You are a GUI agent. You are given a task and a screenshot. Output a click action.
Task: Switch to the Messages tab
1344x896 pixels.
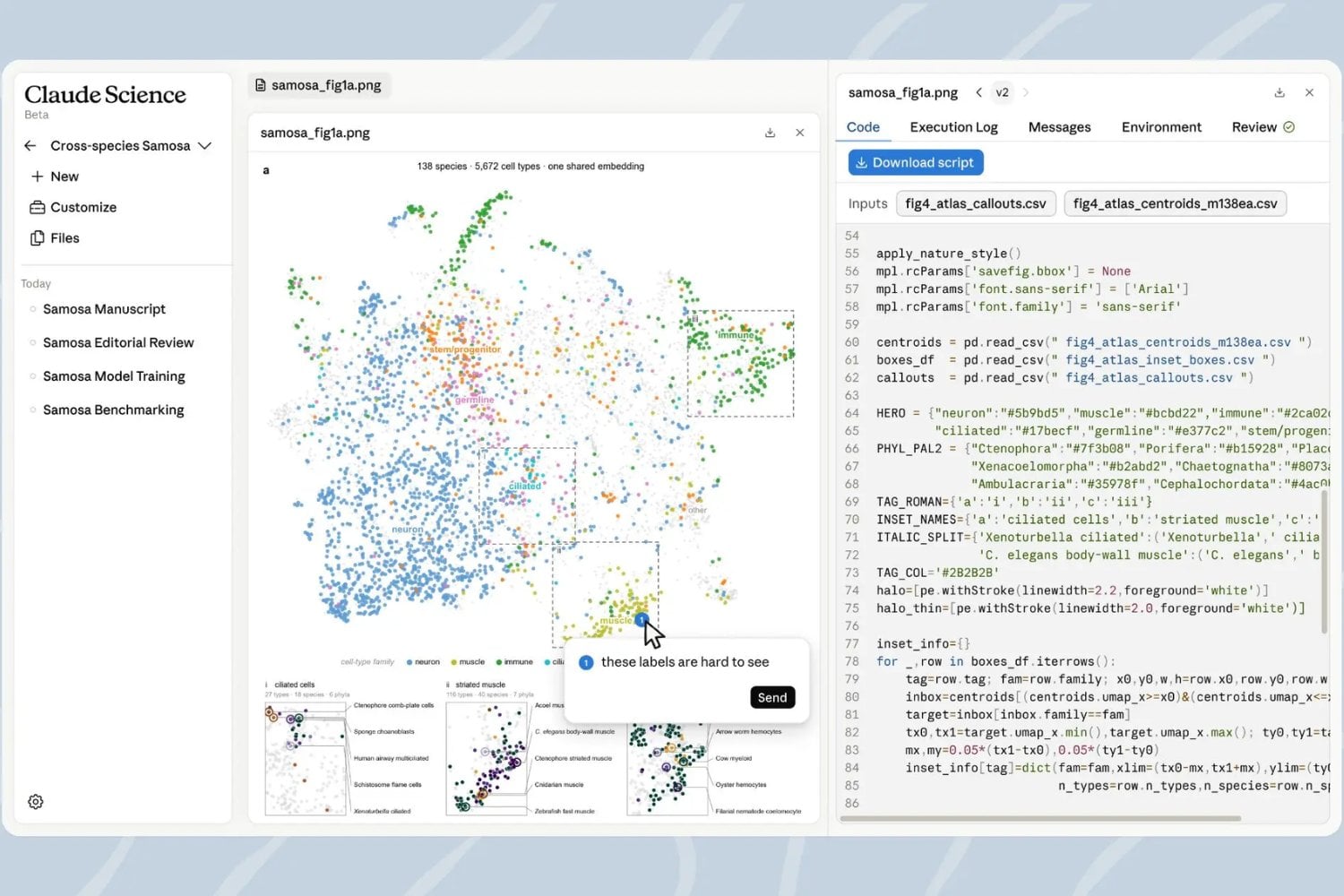pyautogui.click(x=1059, y=127)
